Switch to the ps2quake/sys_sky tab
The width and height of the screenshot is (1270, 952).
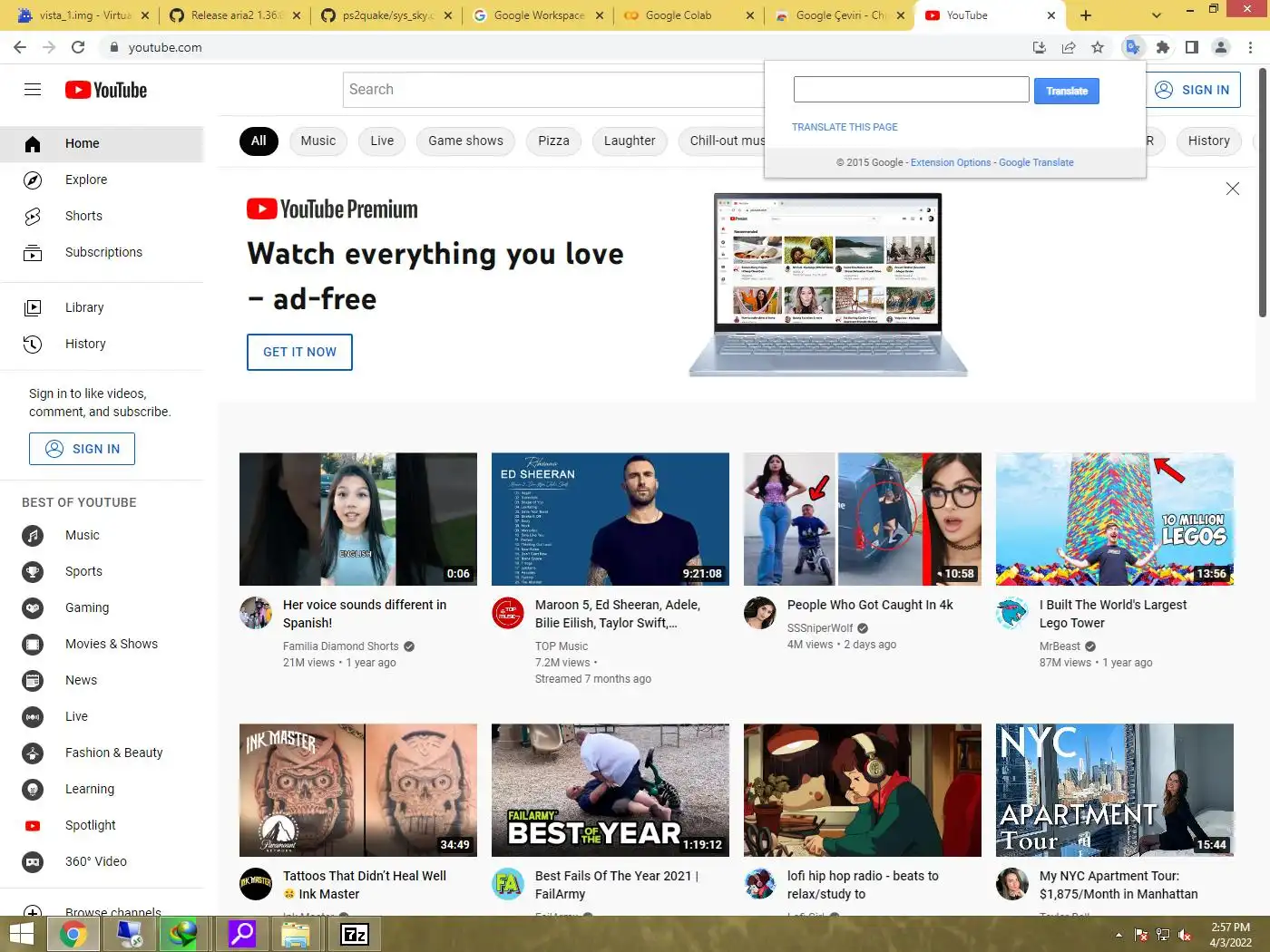click(x=386, y=15)
